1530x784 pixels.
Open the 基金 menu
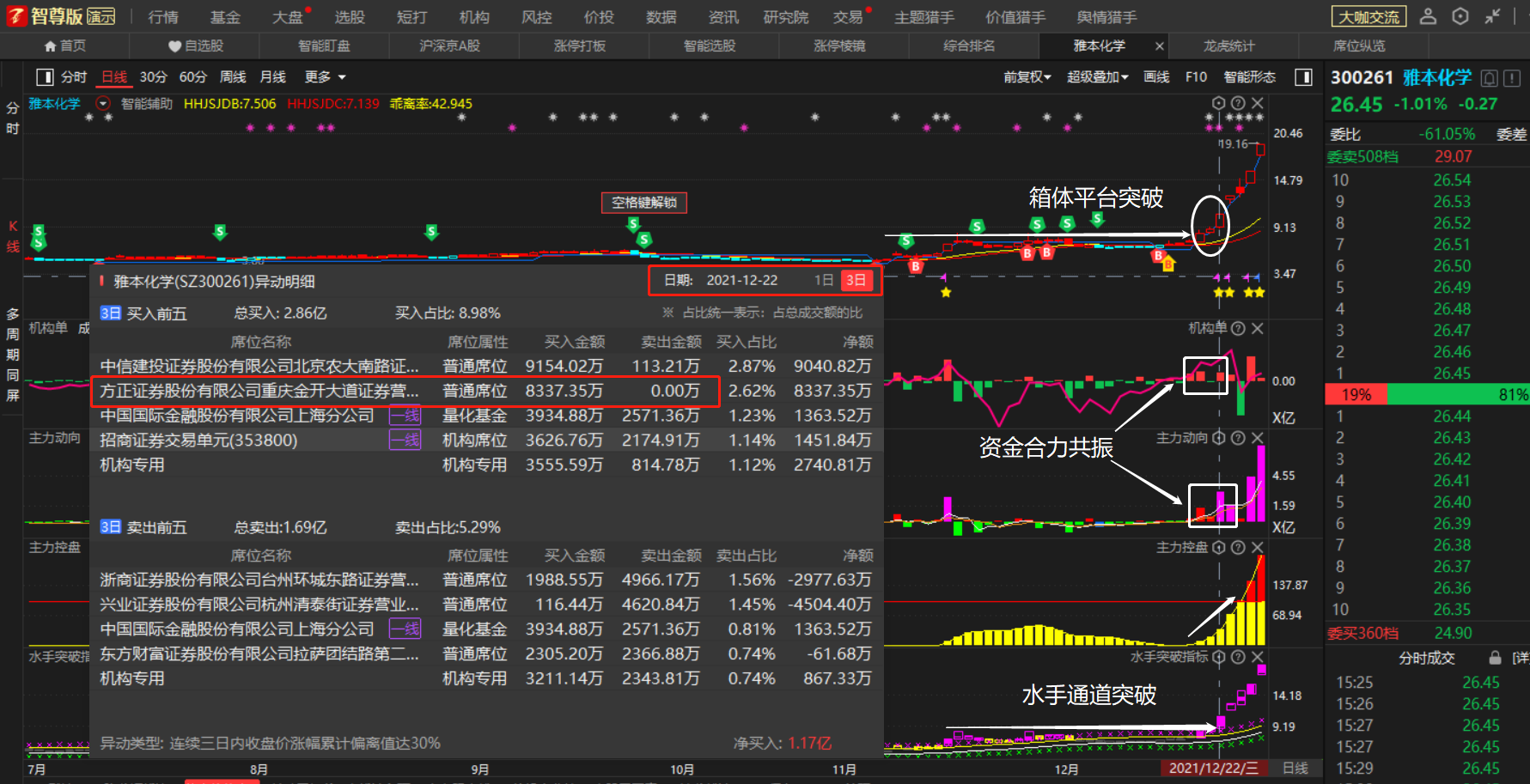pyautogui.click(x=225, y=17)
